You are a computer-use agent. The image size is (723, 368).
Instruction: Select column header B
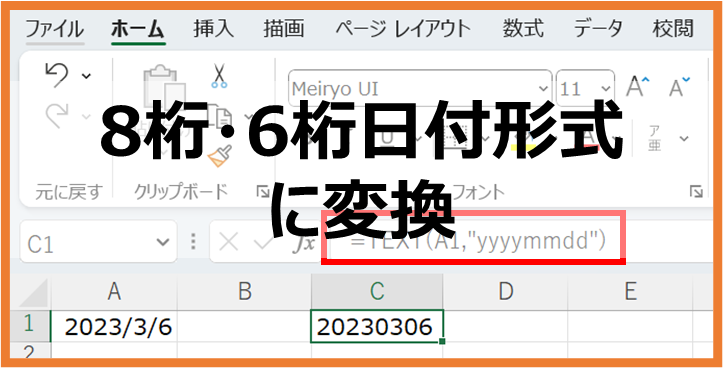click(x=244, y=292)
